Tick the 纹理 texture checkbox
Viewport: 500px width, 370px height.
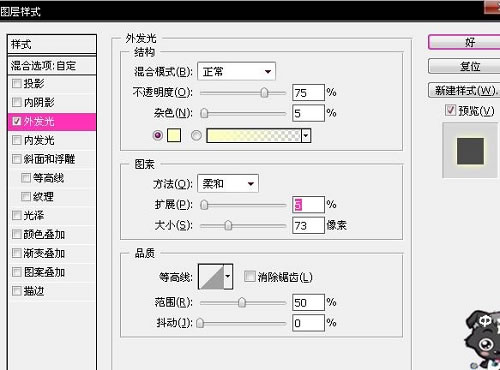pos(26,197)
